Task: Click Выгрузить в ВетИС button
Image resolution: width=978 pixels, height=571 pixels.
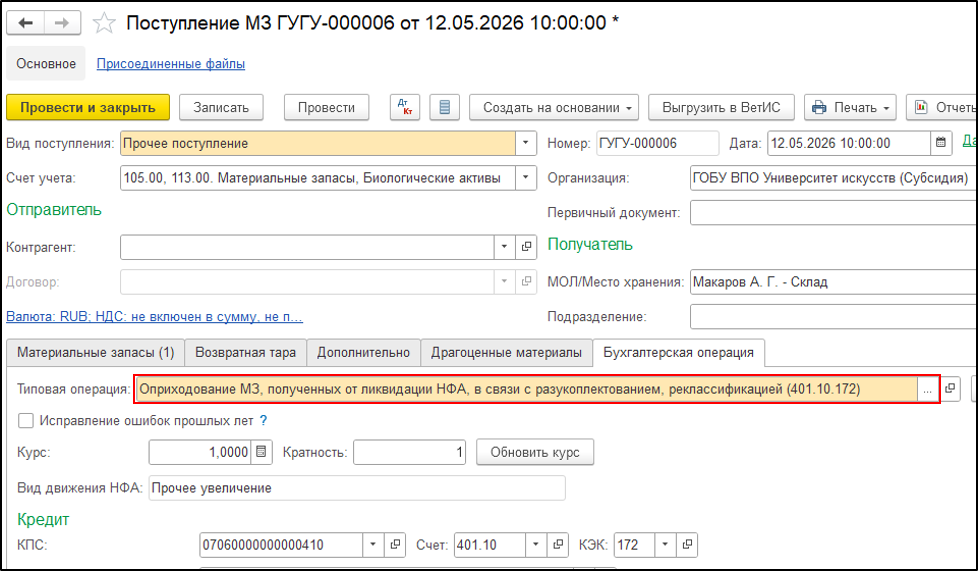Action: 722,107
